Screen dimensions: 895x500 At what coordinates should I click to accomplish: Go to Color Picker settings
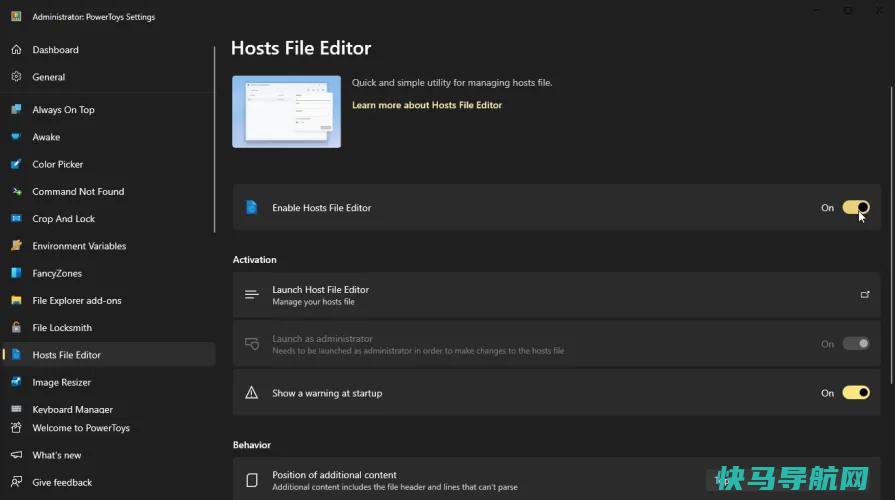[108, 164]
